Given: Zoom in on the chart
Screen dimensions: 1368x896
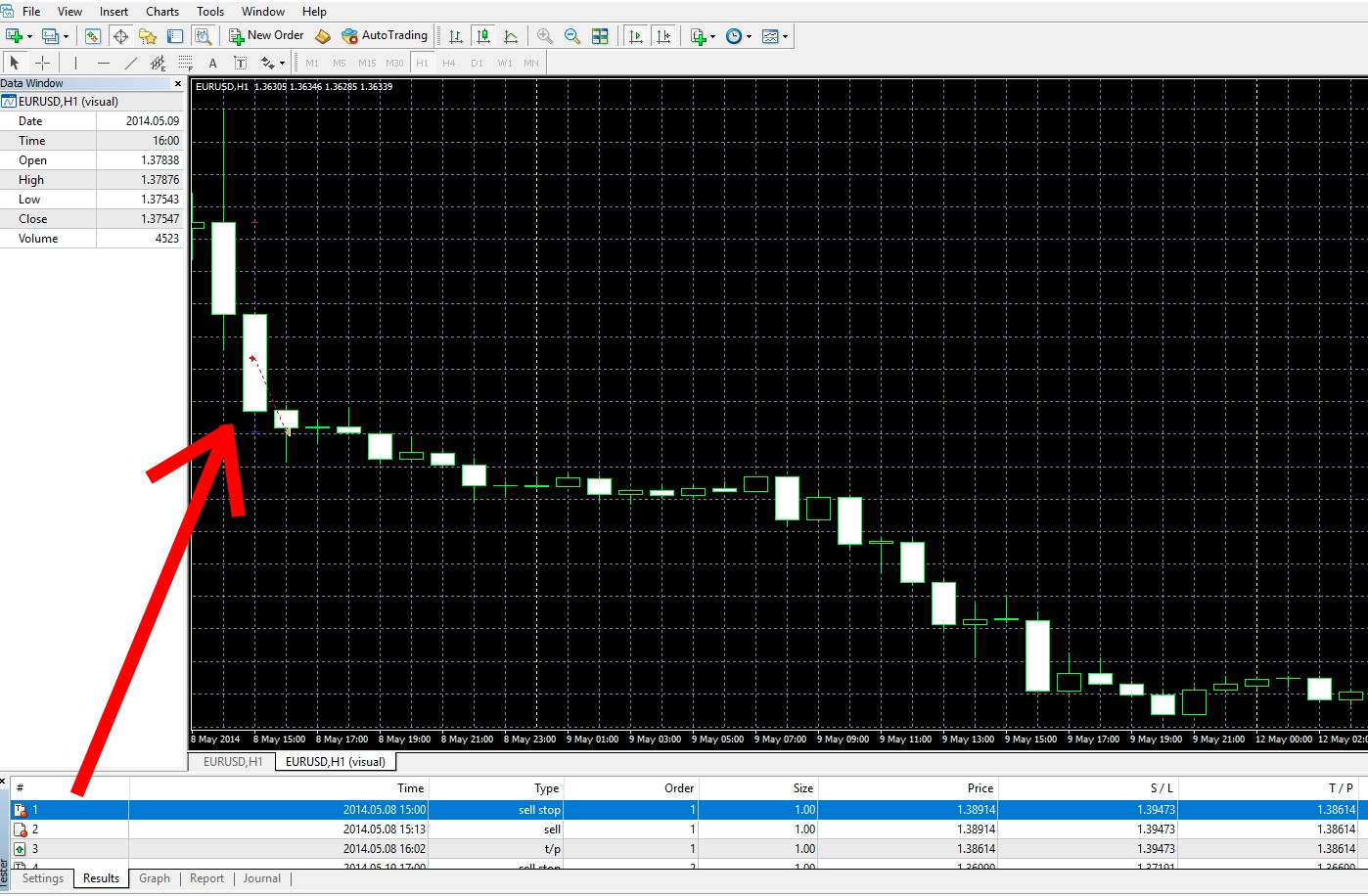Looking at the screenshot, I should click(545, 36).
